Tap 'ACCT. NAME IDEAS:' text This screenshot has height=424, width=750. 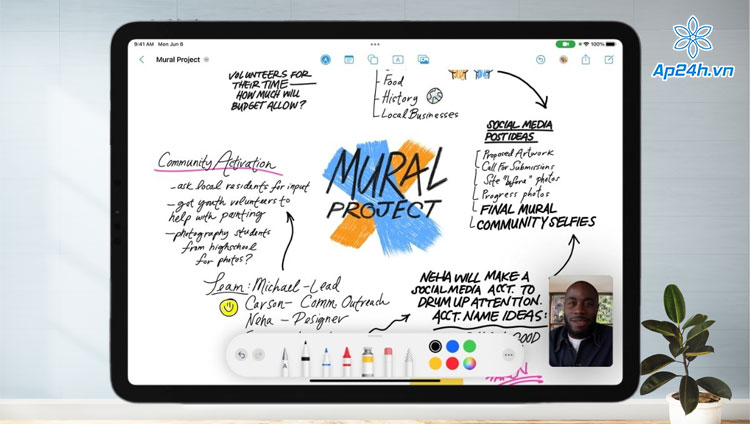pos(489,316)
